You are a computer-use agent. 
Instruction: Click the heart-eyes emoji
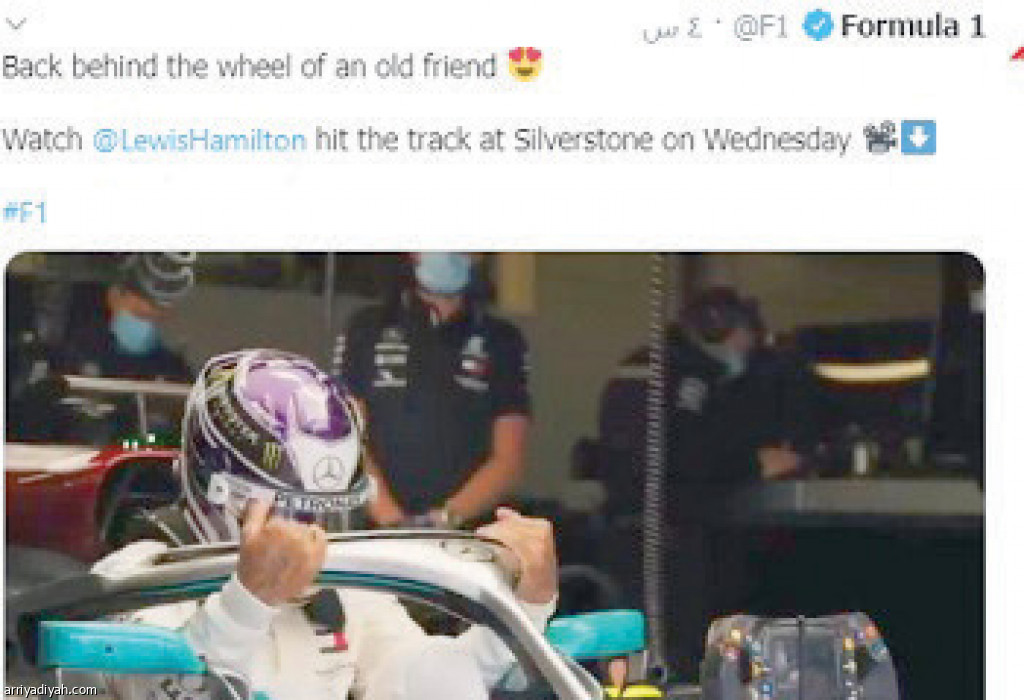point(526,64)
